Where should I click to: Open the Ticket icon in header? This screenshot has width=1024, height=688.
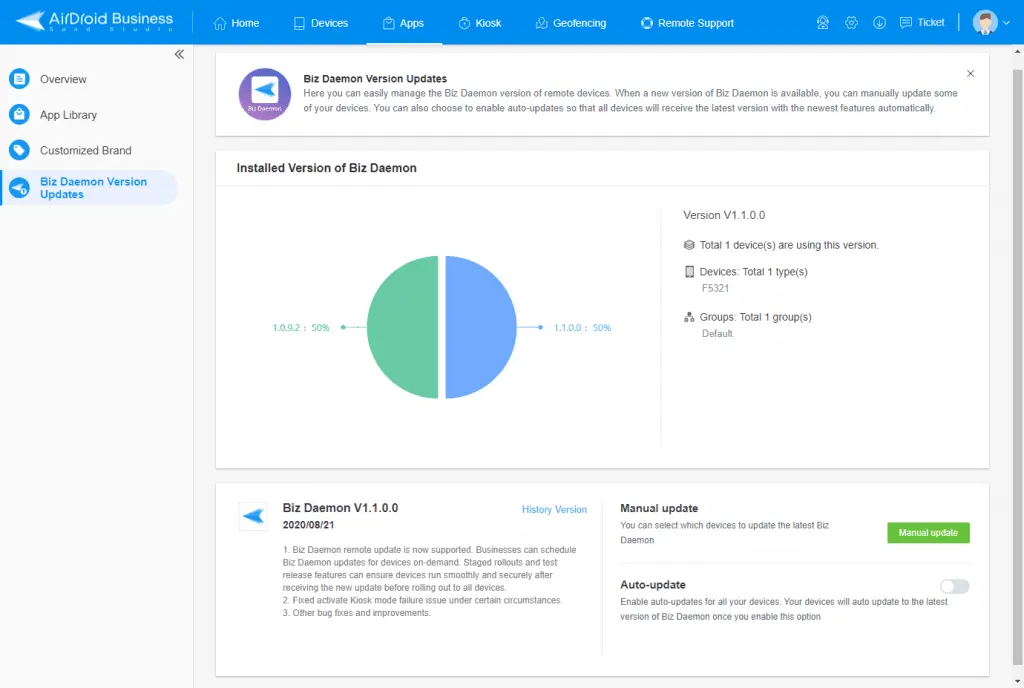pos(905,23)
